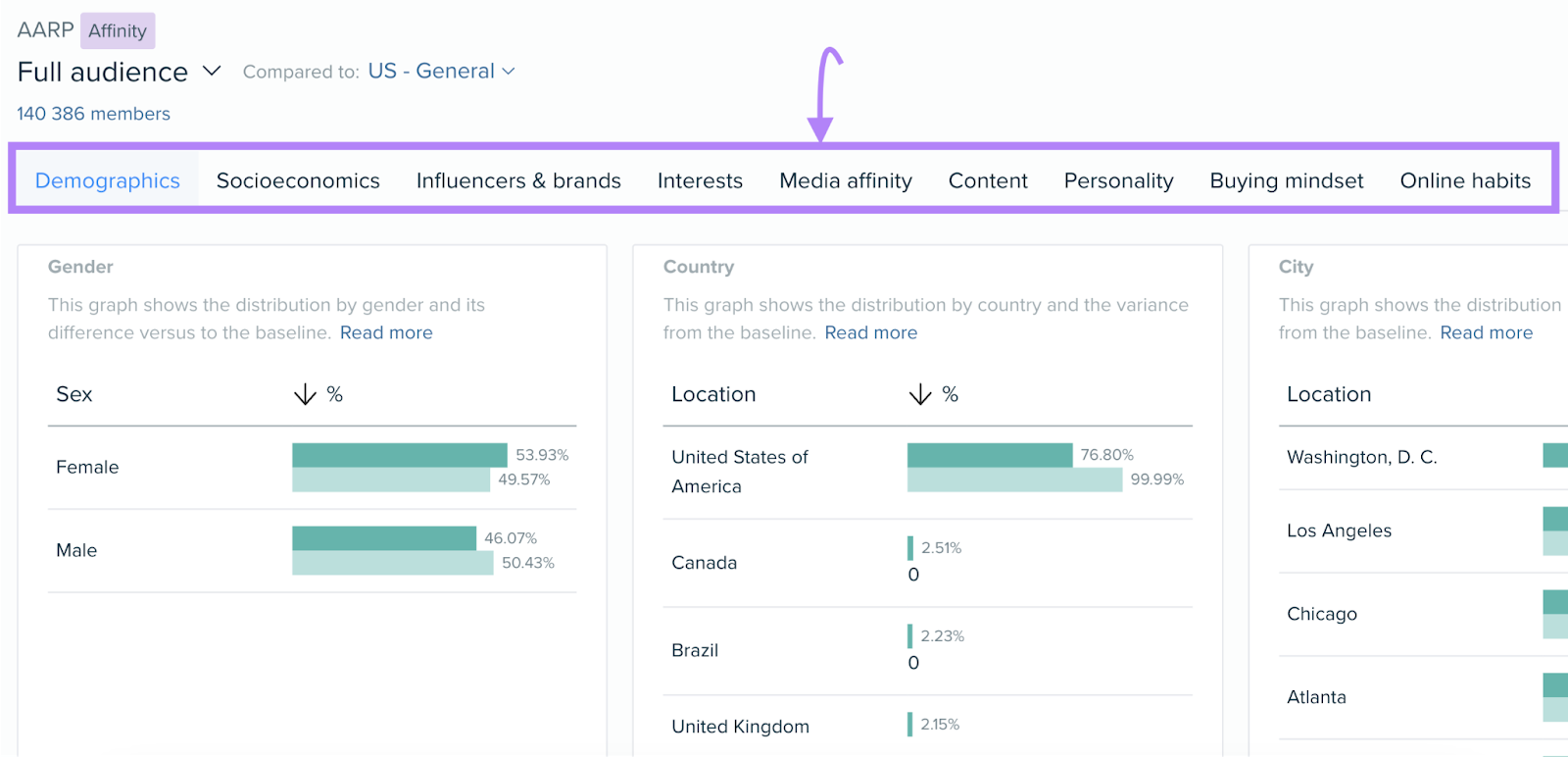The height and width of the screenshot is (757, 1568).
Task: Open the Content tab
Action: pos(988,181)
